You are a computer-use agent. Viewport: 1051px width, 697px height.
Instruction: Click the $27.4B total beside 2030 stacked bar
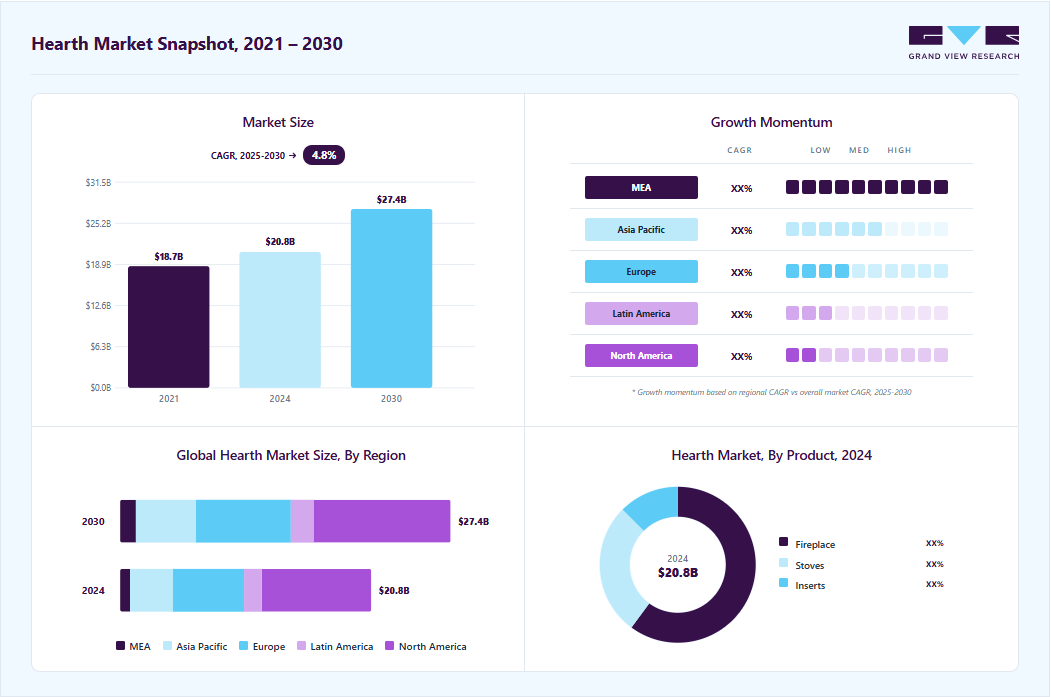click(x=474, y=521)
